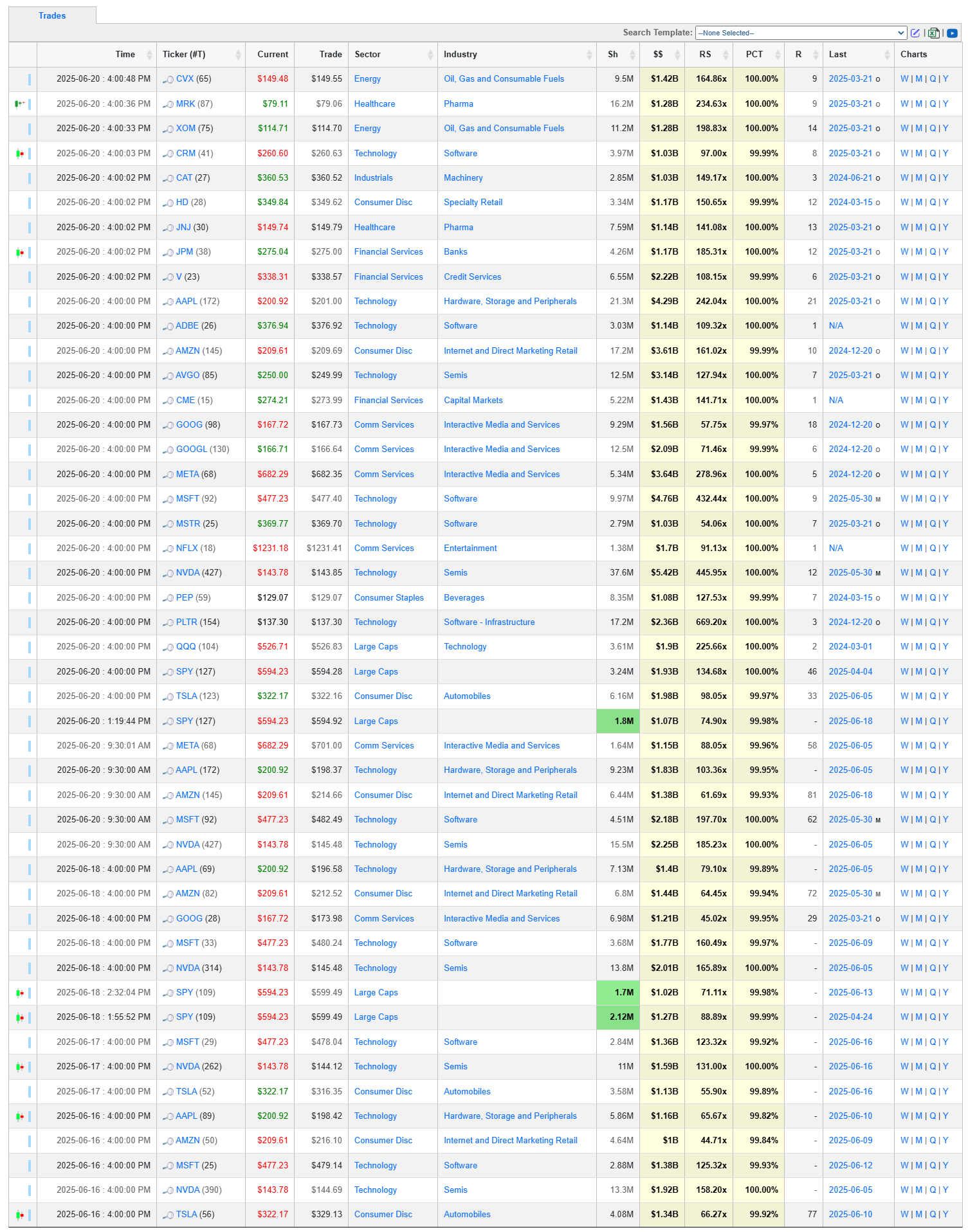Image resolution: width=968 pixels, height=1232 pixels.
Task: Click the edit search template pencil icon
Action: 915,33
